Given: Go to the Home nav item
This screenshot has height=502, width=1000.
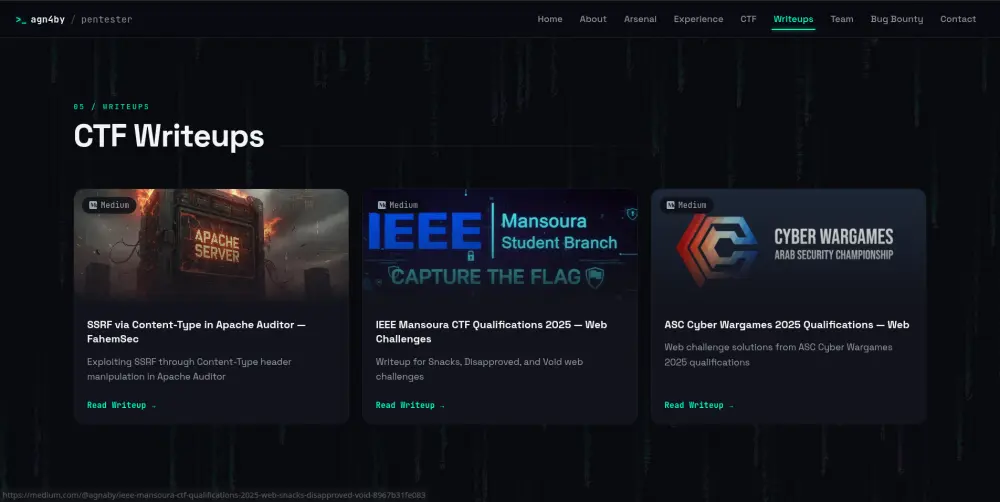Looking at the screenshot, I should tap(550, 19).
